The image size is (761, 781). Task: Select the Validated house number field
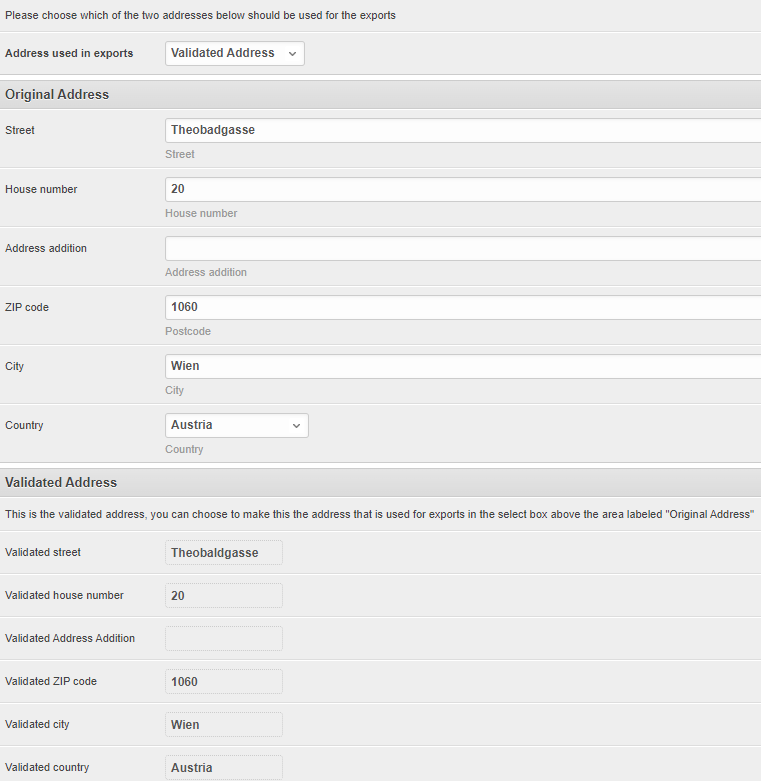[224, 596]
